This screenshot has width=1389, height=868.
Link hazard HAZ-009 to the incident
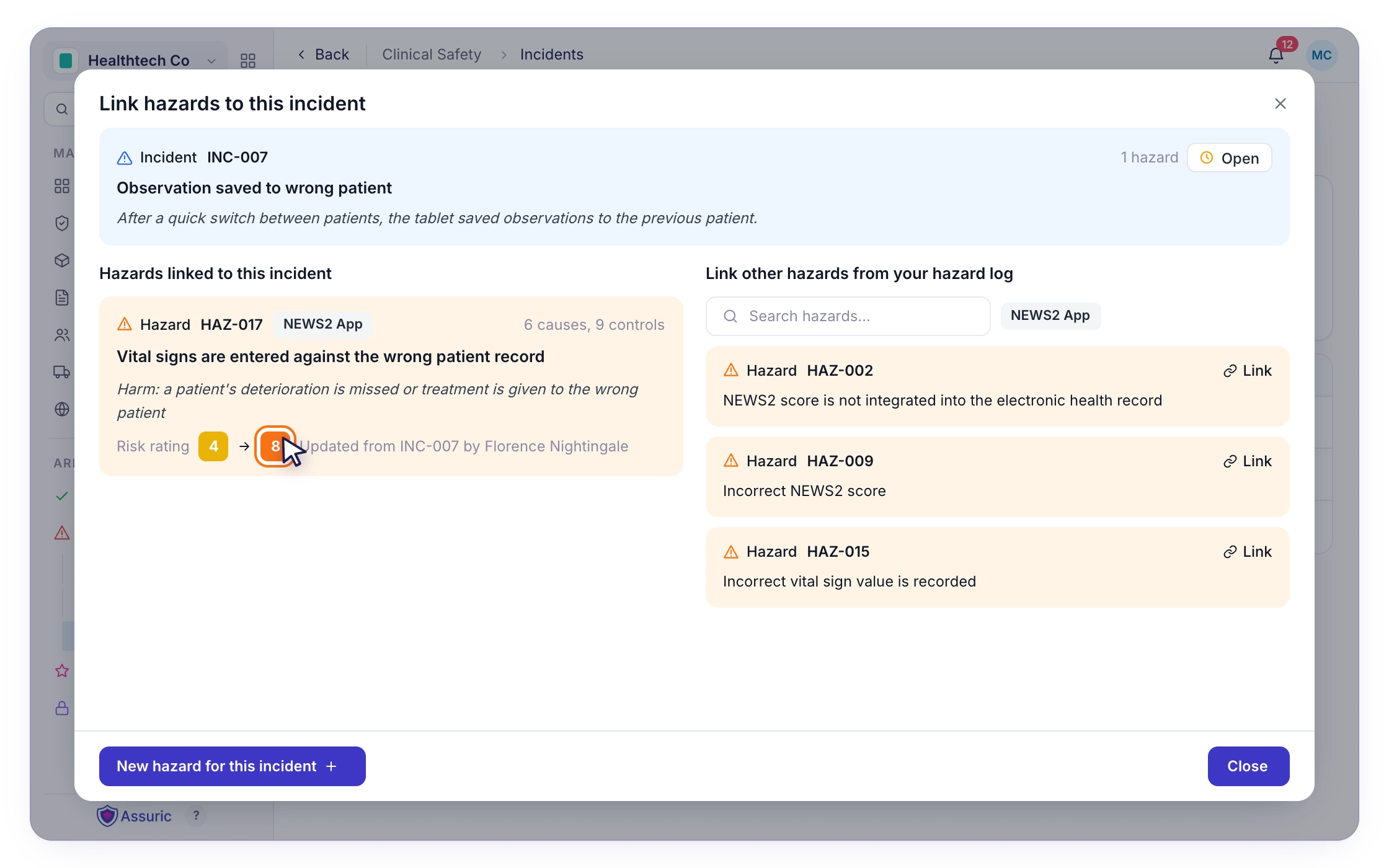coord(1247,461)
